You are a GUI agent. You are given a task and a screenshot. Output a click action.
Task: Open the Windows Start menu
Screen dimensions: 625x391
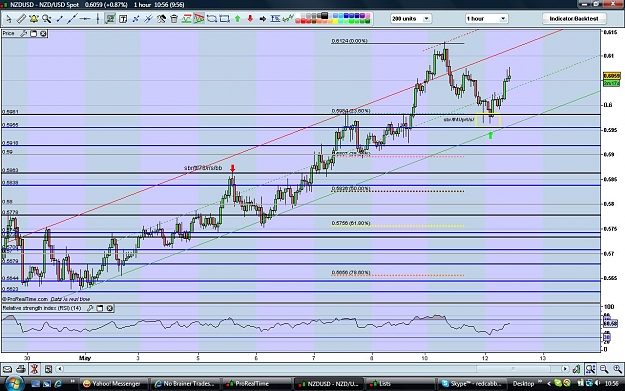click(x=14, y=383)
